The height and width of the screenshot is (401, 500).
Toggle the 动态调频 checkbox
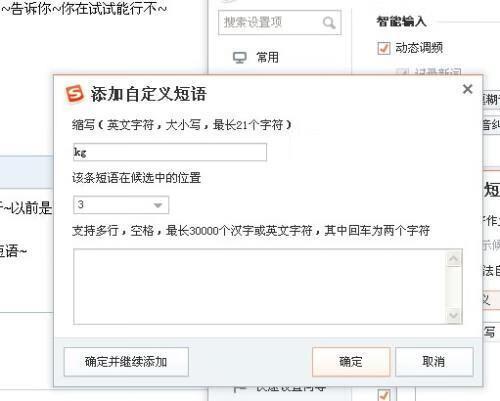click(384, 48)
